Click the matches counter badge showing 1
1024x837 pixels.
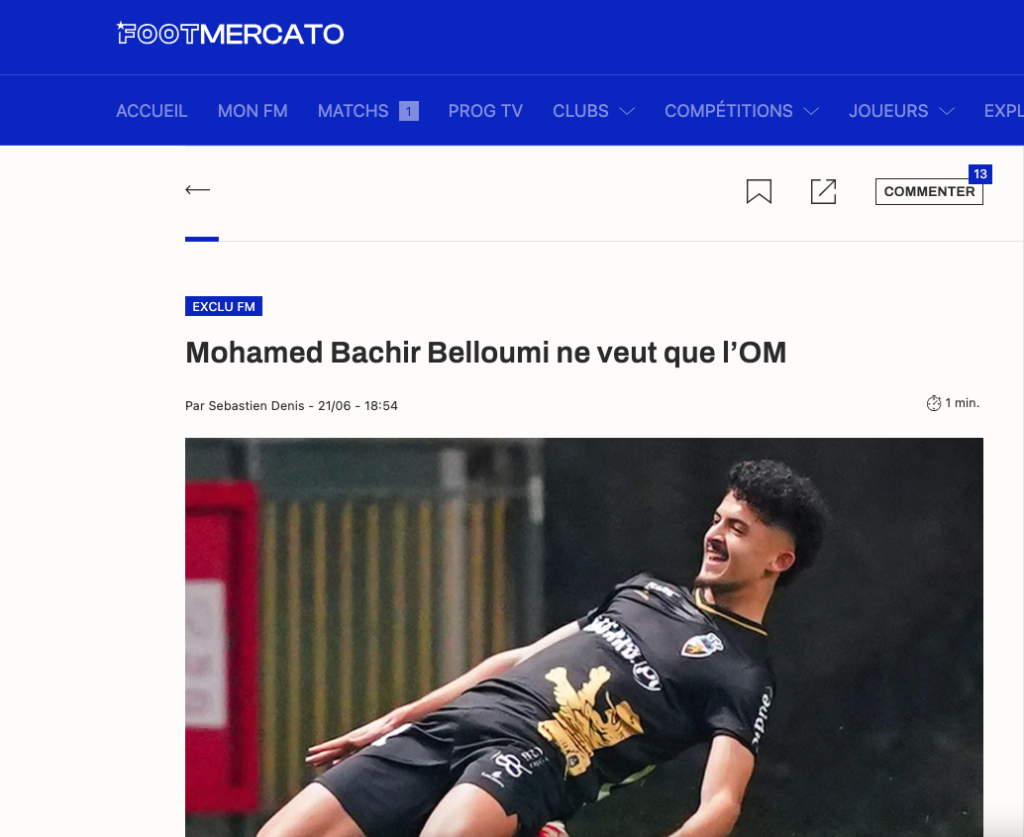tap(409, 112)
